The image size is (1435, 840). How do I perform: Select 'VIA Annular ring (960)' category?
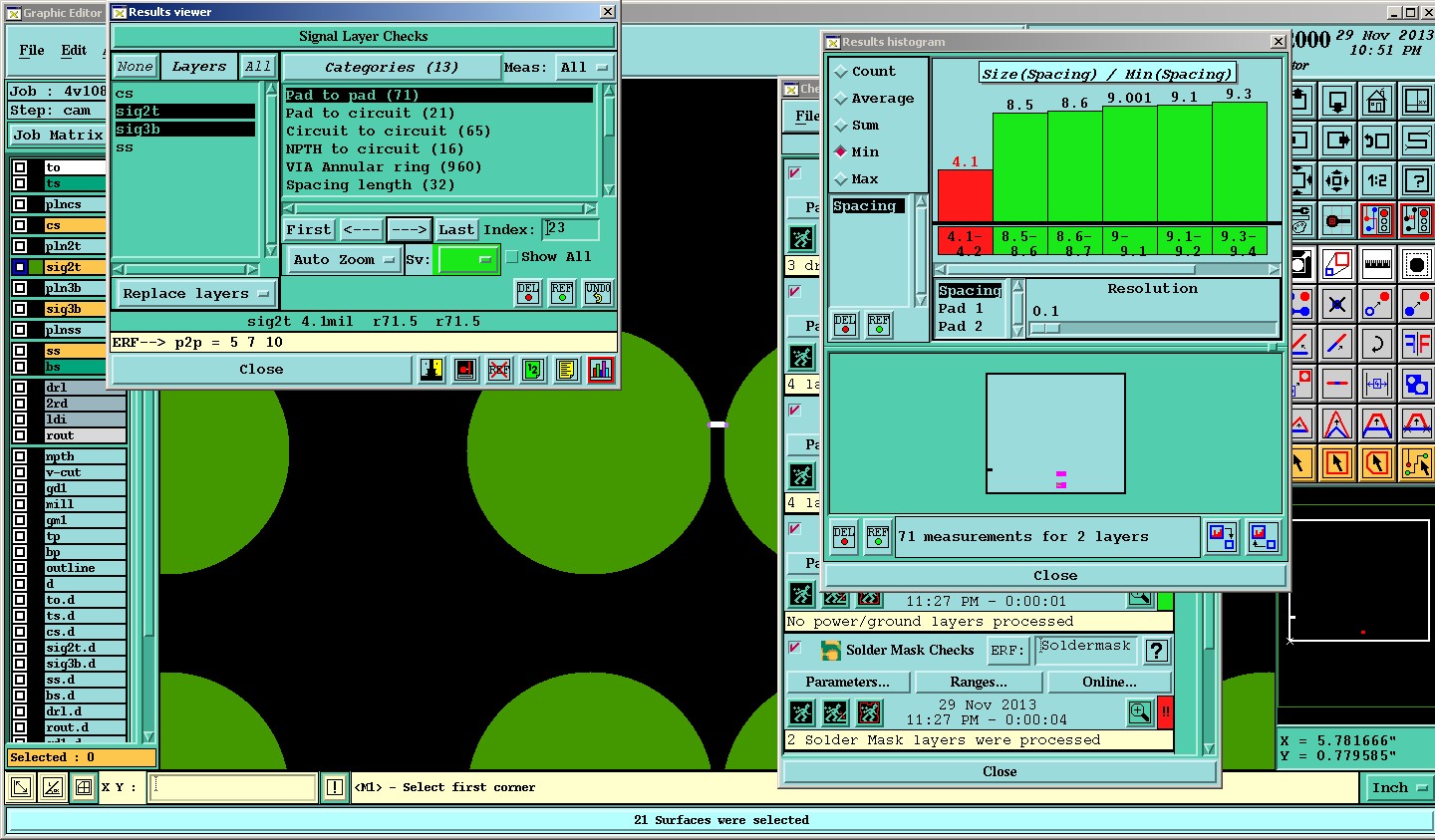point(384,167)
